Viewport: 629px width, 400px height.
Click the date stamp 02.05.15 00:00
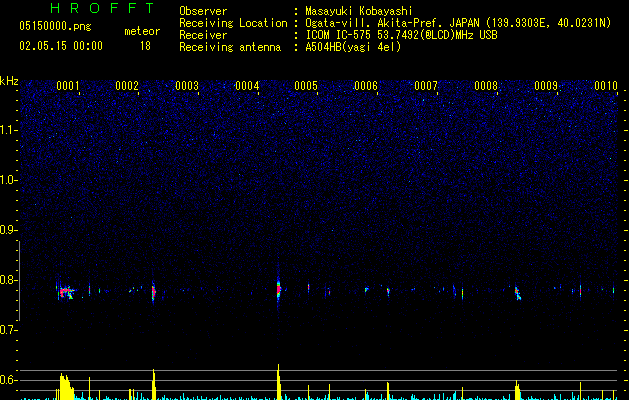(x=61, y=46)
